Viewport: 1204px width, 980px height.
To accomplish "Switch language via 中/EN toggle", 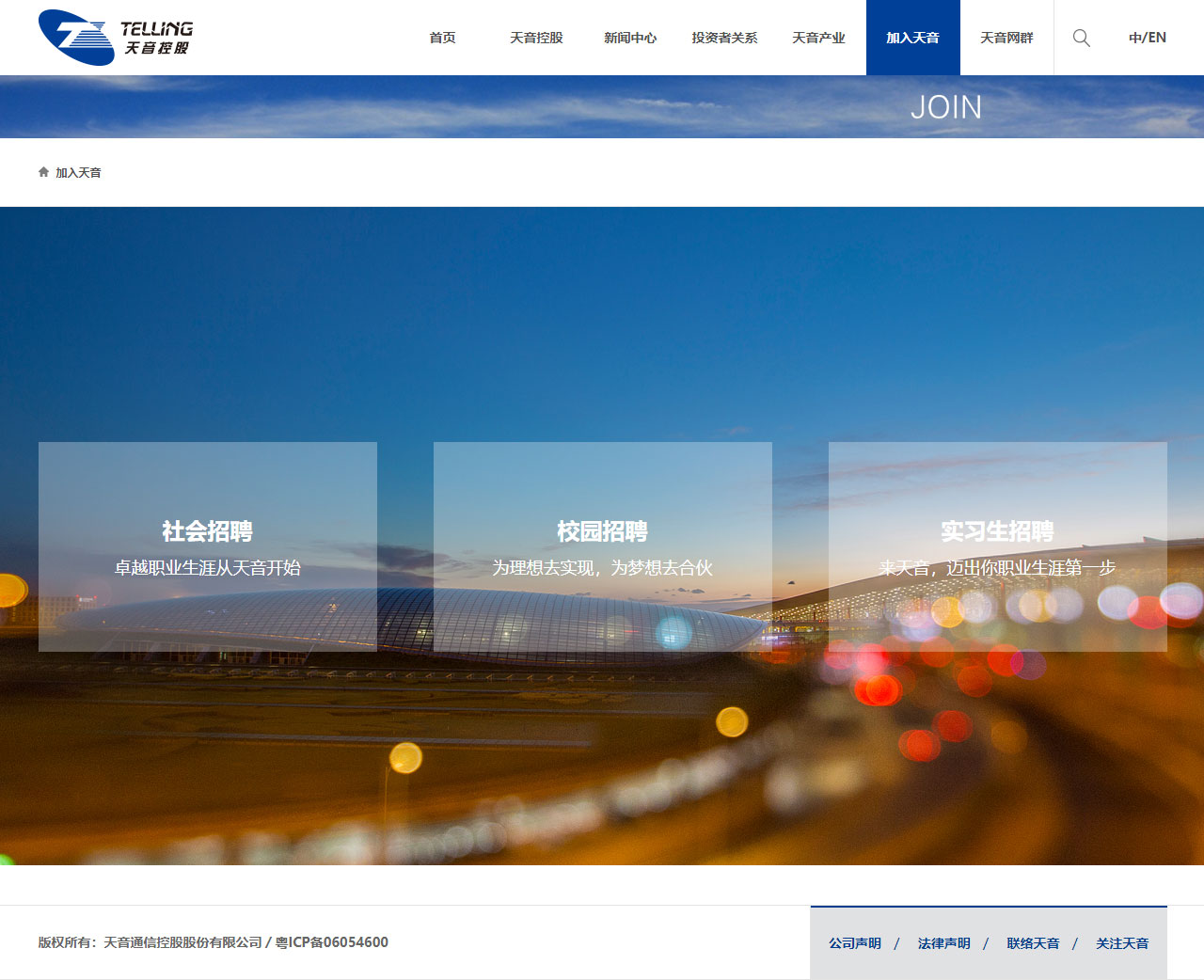I will point(1147,38).
